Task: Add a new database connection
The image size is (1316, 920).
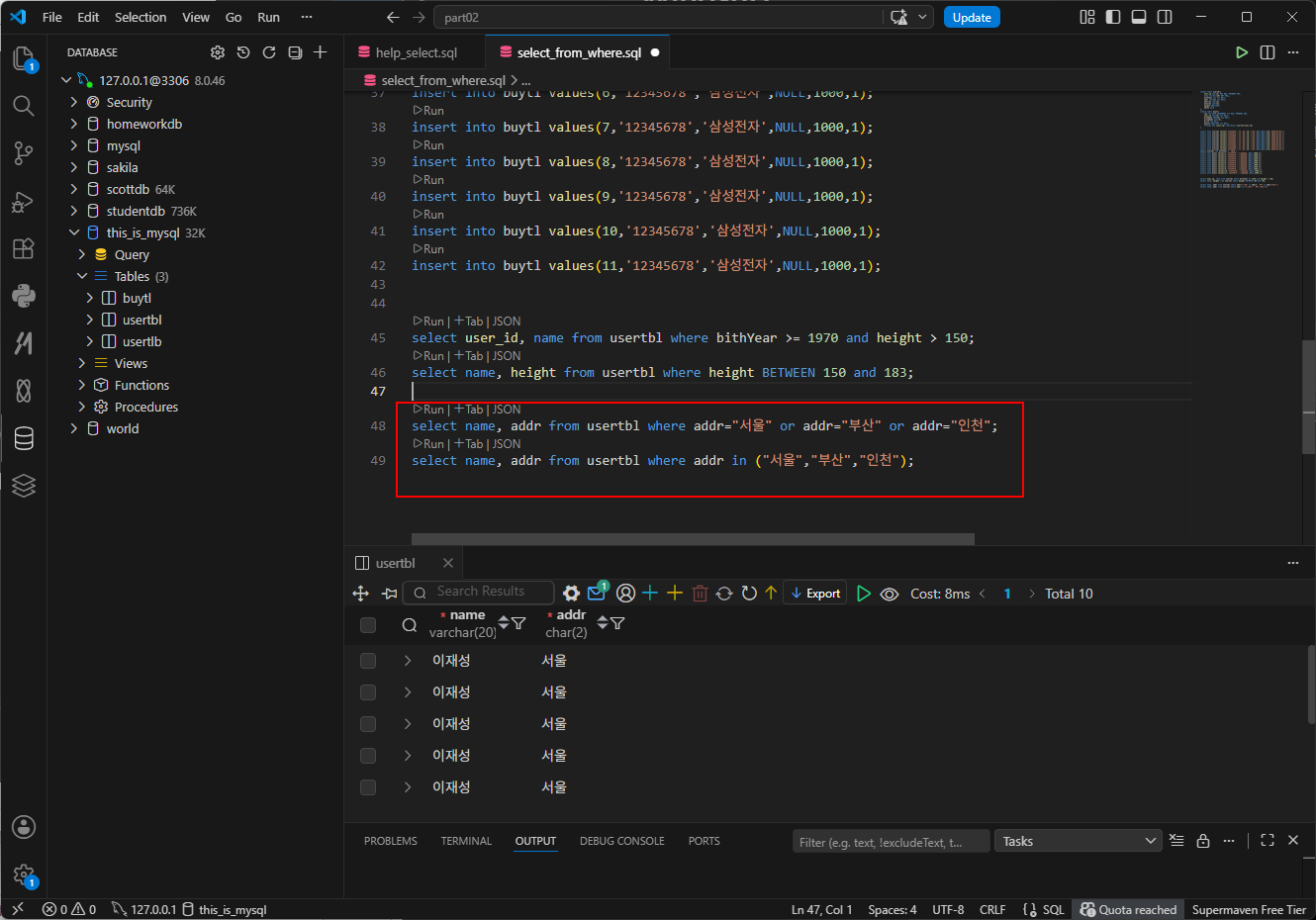Action: tap(321, 52)
